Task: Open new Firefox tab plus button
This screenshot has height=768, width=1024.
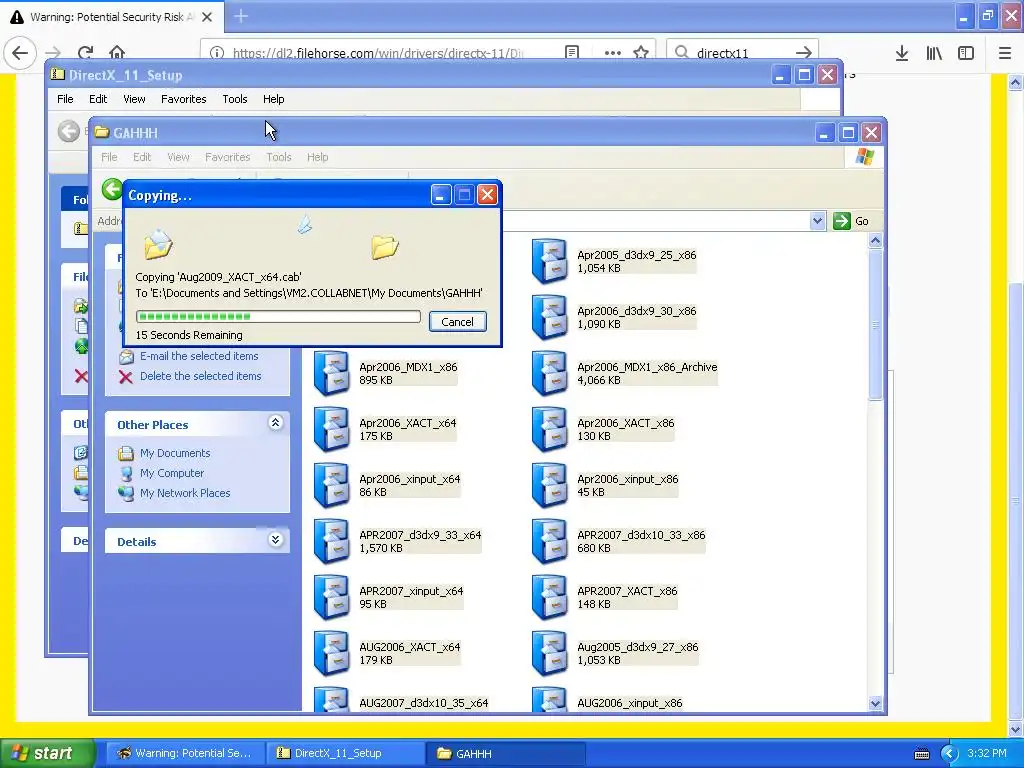Action: click(241, 16)
